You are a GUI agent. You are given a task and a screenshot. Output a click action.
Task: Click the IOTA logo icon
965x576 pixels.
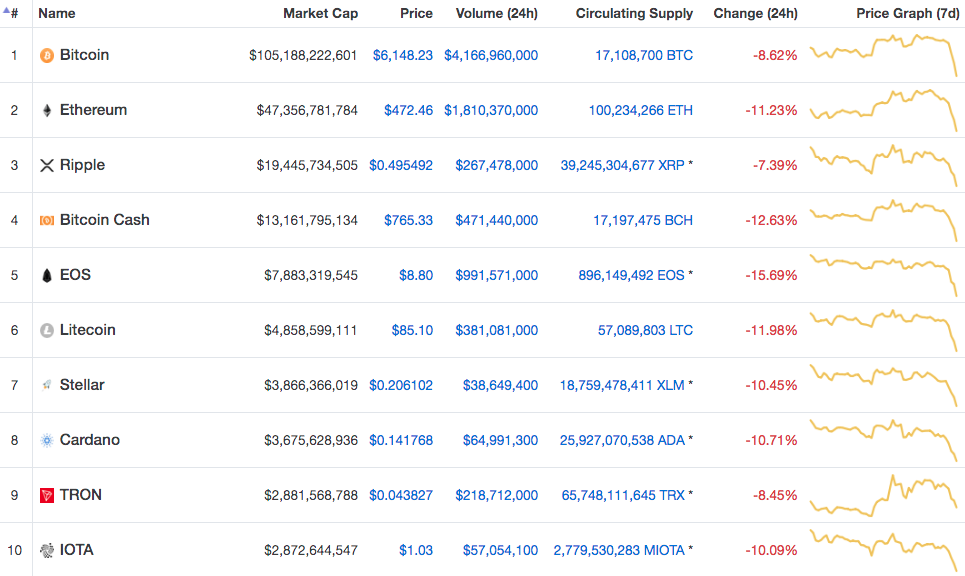tap(46, 551)
